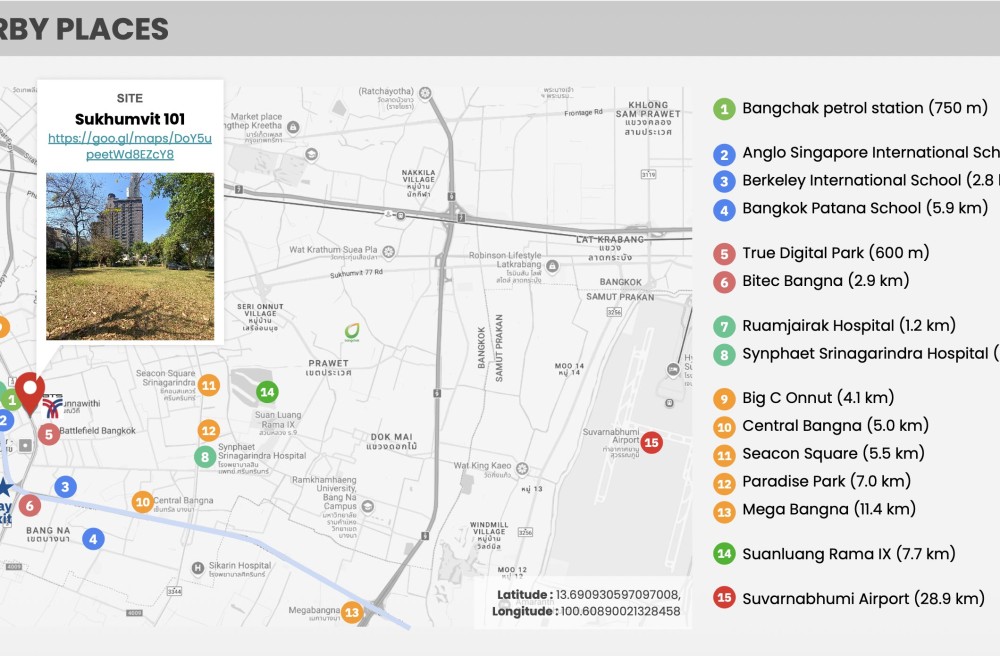Click the Bangkok Patana School (5.9 km) entry
1000x656 pixels.
pyautogui.click(x=865, y=208)
